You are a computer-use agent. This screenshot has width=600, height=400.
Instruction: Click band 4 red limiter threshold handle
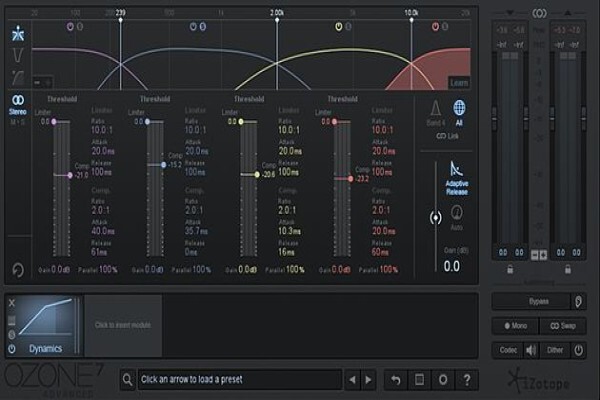click(334, 122)
